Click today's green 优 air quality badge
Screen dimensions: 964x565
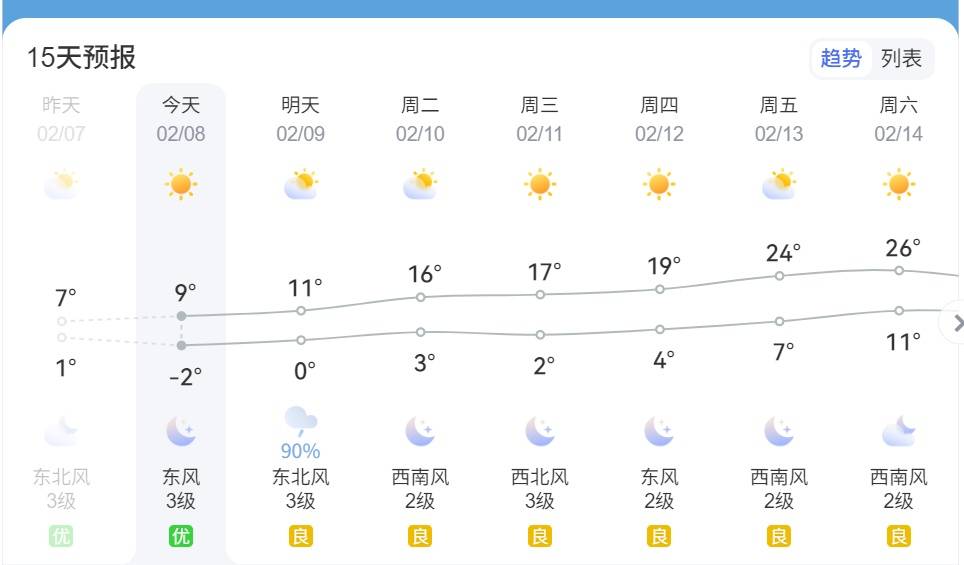tap(181, 537)
